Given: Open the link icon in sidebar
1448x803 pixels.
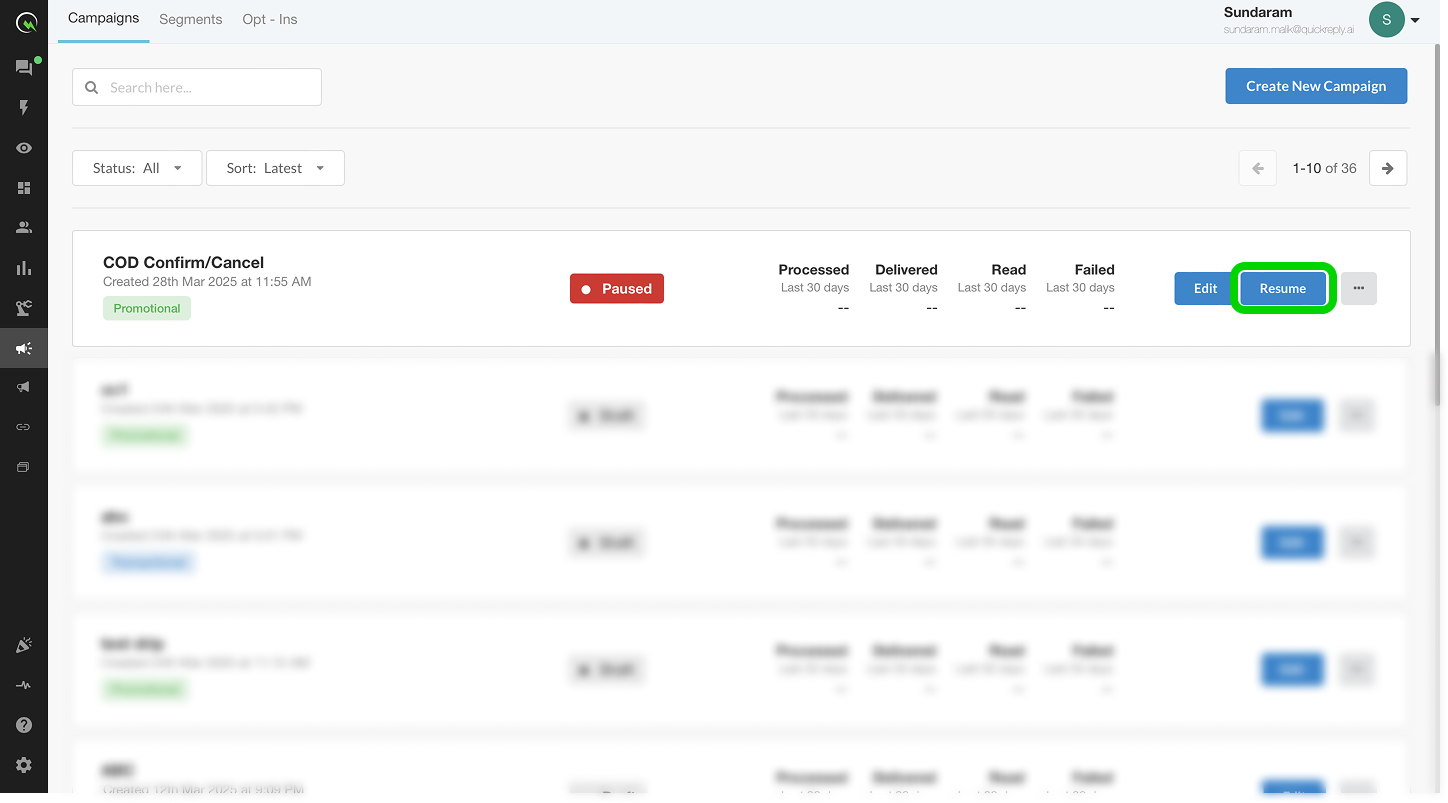Looking at the screenshot, I should coord(24,427).
